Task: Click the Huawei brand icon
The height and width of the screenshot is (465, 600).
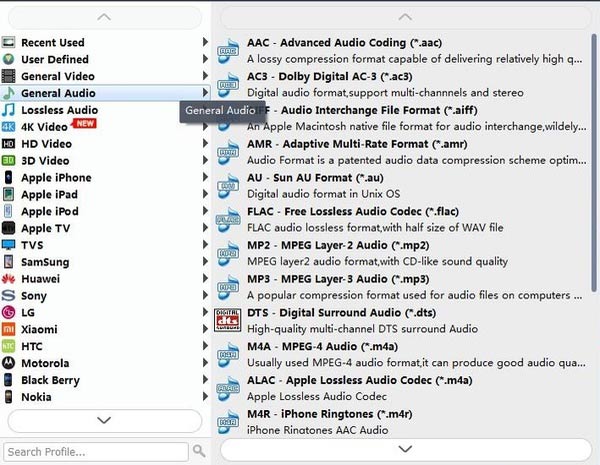Action: pyautogui.click(x=9, y=279)
